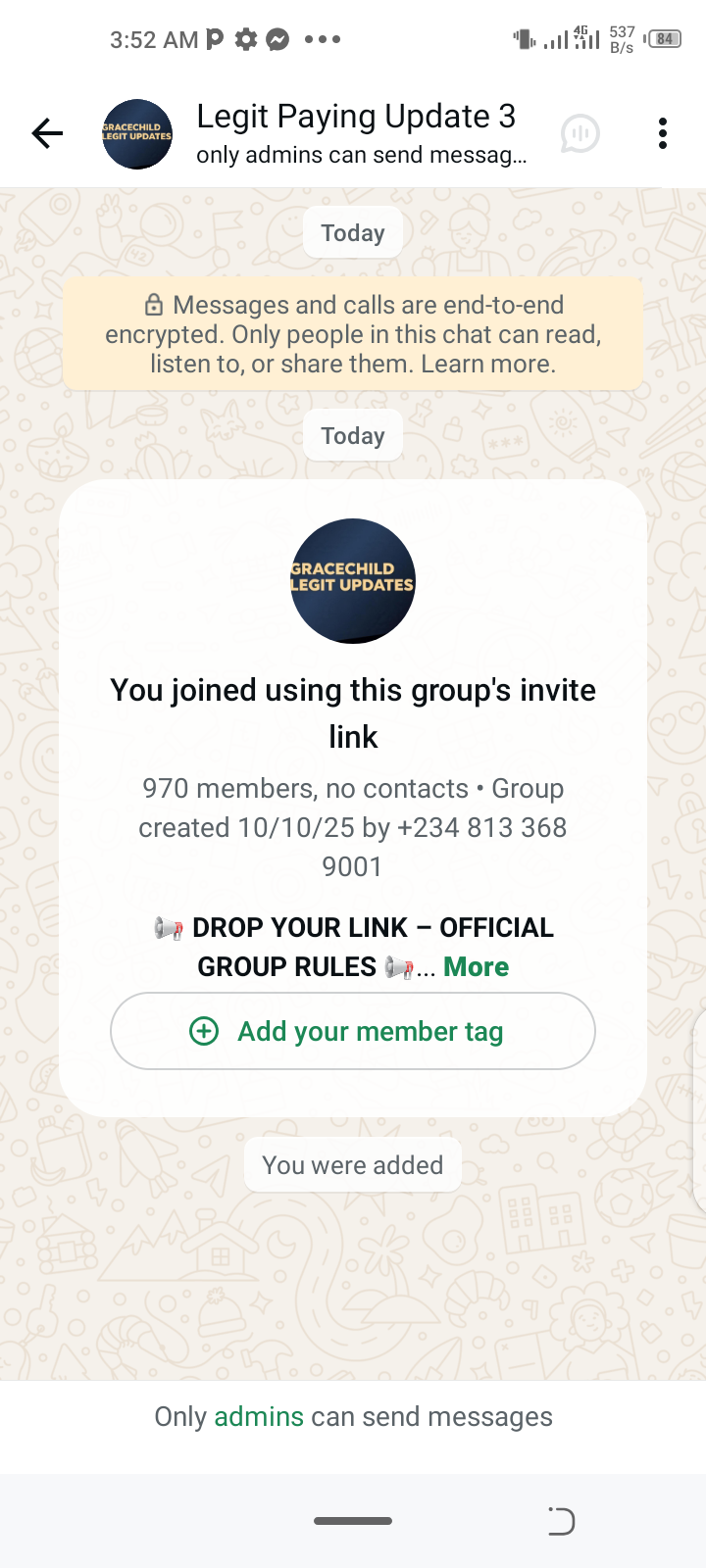
Task: Tap the megaphone emoji before DROP YOUR LINK
Action: 169,928
